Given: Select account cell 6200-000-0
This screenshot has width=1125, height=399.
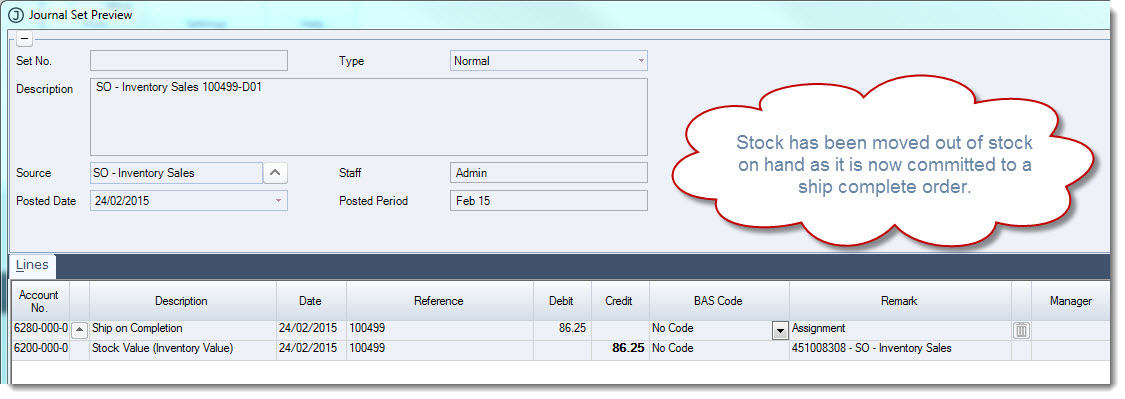Looking at the screenshot, I should coord(40,349).
